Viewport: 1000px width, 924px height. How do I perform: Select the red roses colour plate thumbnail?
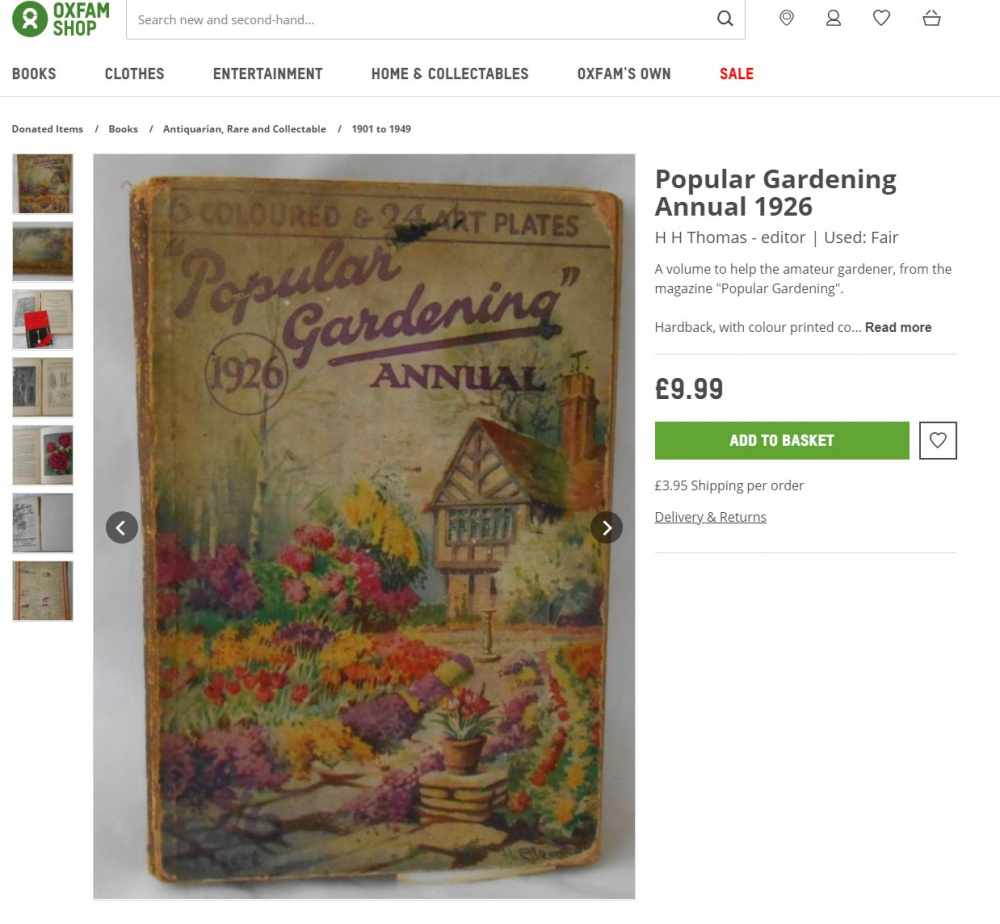click(x=43, y=455)
